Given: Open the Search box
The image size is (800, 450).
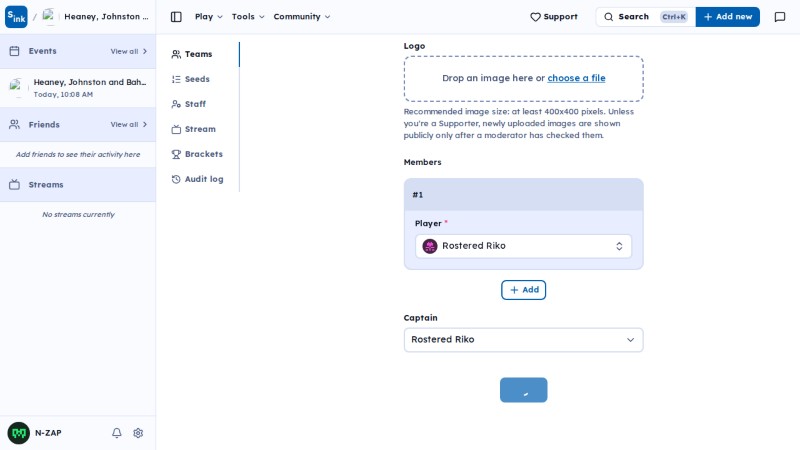Looking at the screenshot, I should (645, 17).
